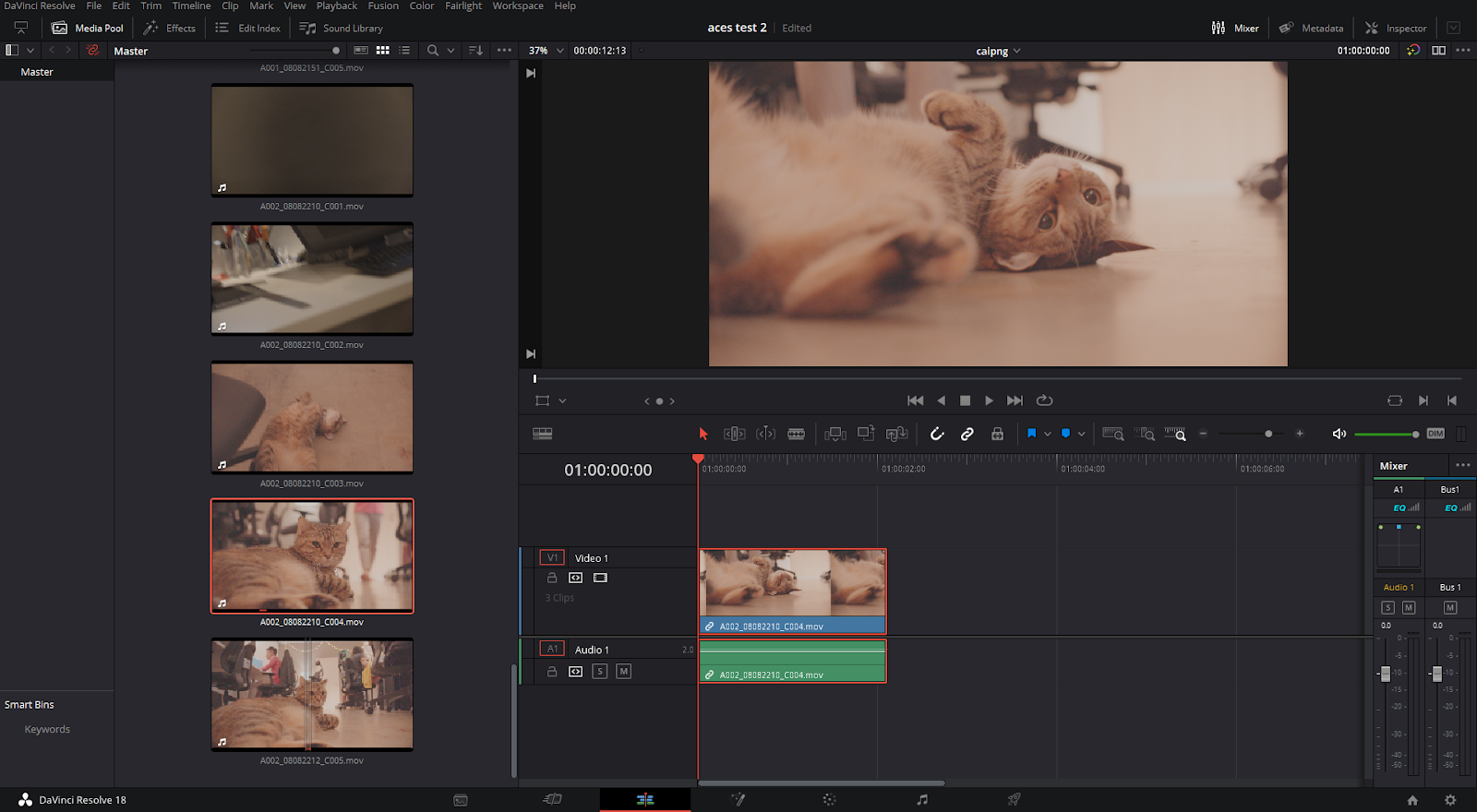1477x812 pixels.
Task: Click the Zoom to Fit timeline icon
Action: 1113,434
